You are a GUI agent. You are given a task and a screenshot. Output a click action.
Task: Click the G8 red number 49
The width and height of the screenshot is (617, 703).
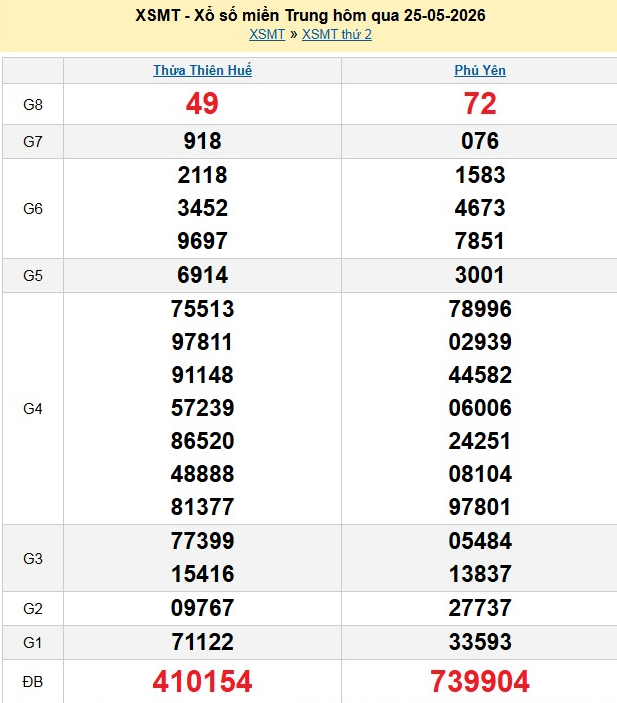coord(202,104)
